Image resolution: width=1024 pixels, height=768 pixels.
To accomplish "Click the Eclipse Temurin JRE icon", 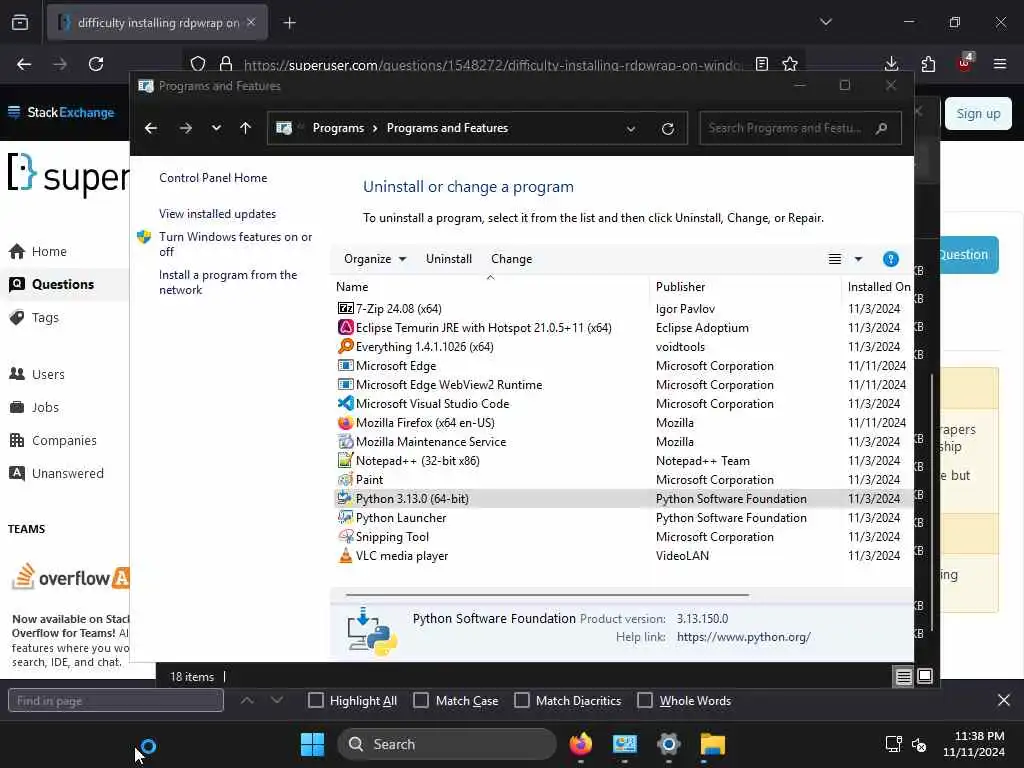I will coord(345,327).
